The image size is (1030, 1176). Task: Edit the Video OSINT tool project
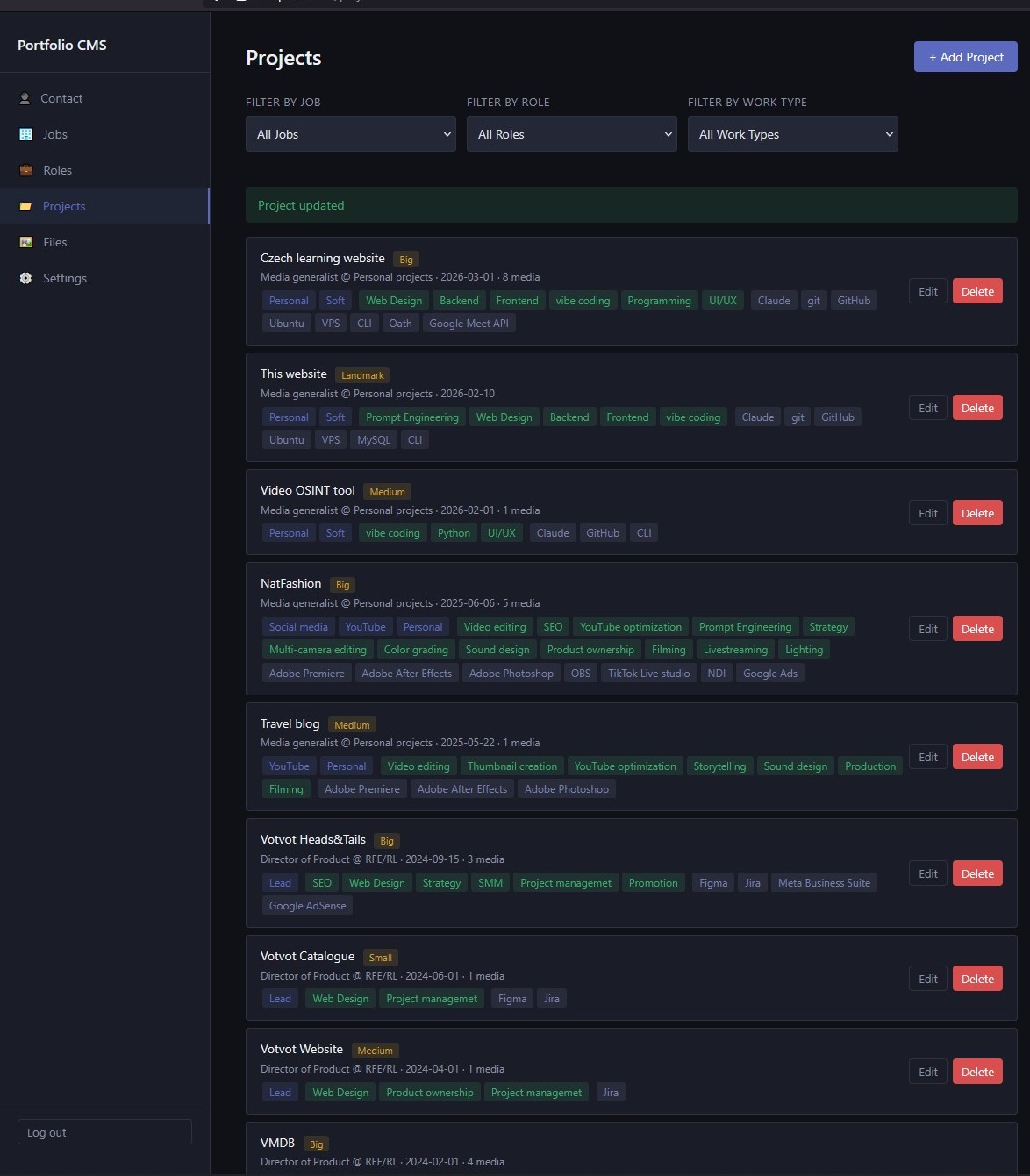(x=927, y=514)
